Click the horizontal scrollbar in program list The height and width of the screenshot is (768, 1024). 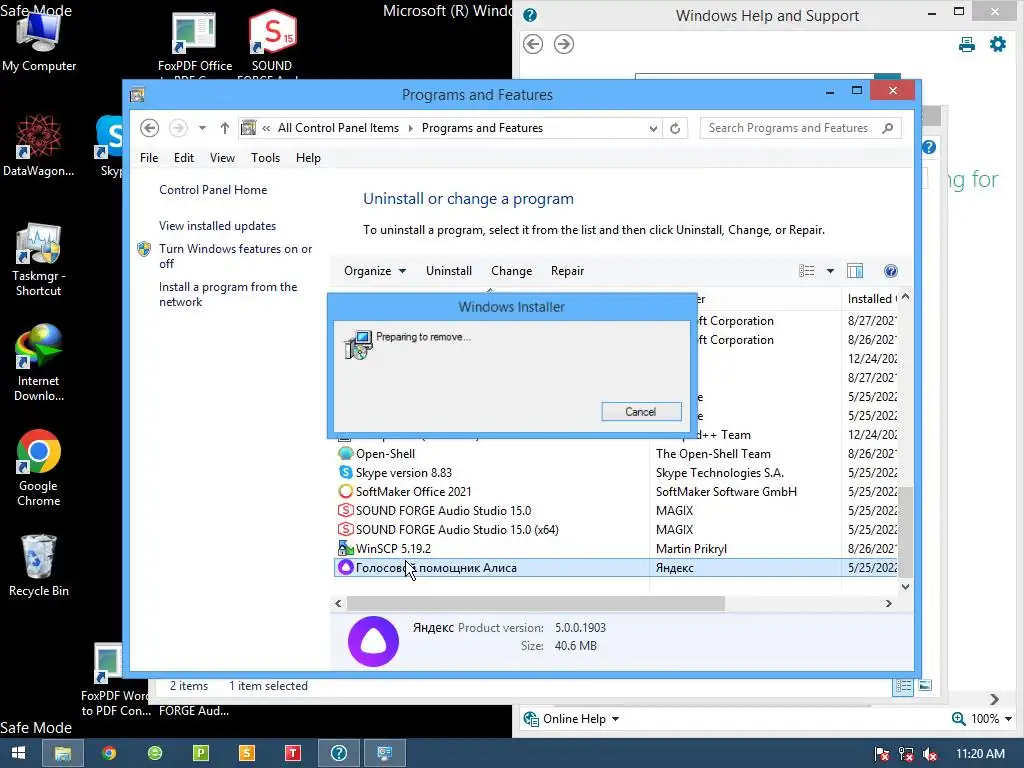[536, 603]
